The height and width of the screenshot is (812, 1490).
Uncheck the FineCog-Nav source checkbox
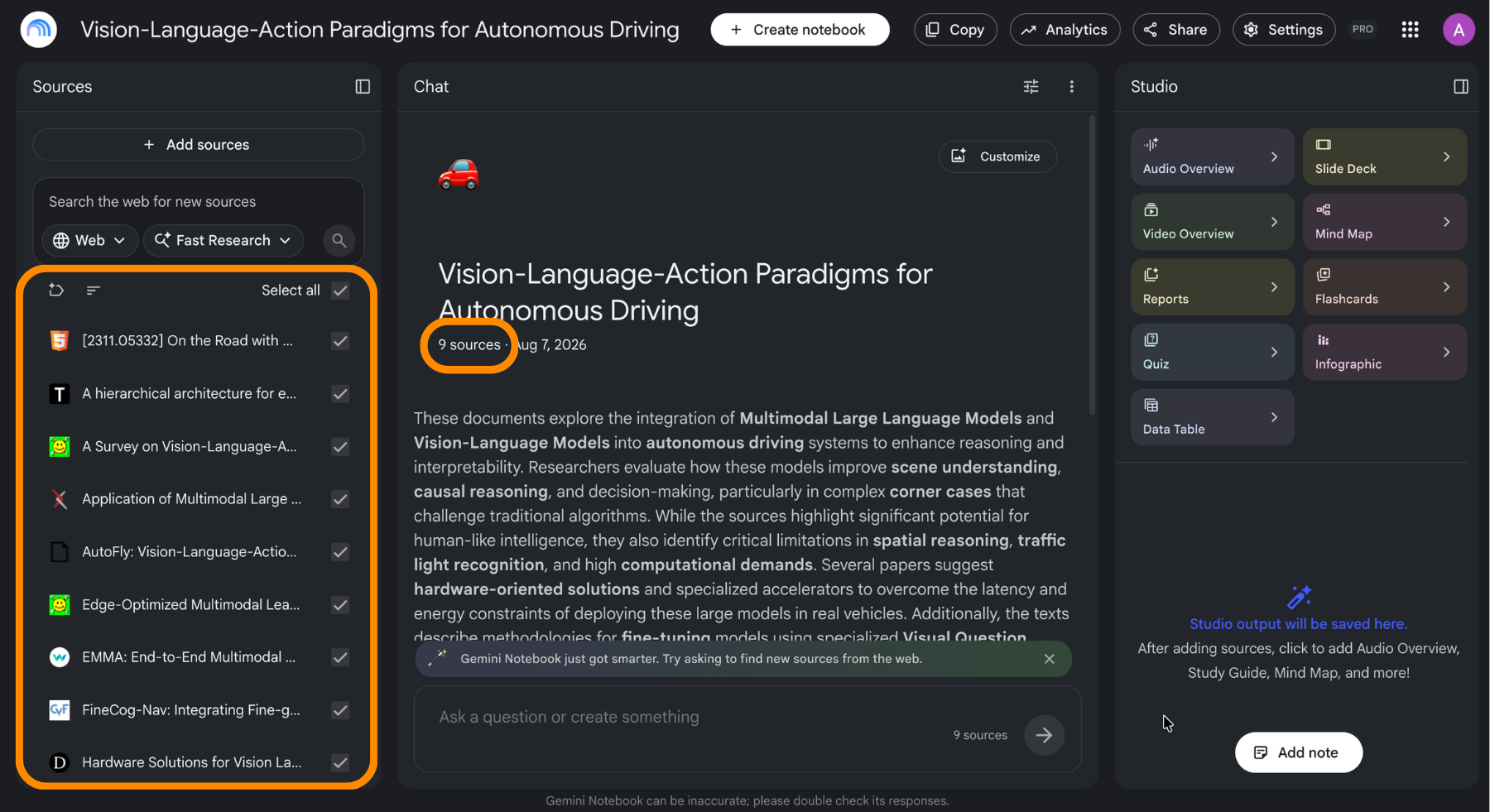(340, 710)
